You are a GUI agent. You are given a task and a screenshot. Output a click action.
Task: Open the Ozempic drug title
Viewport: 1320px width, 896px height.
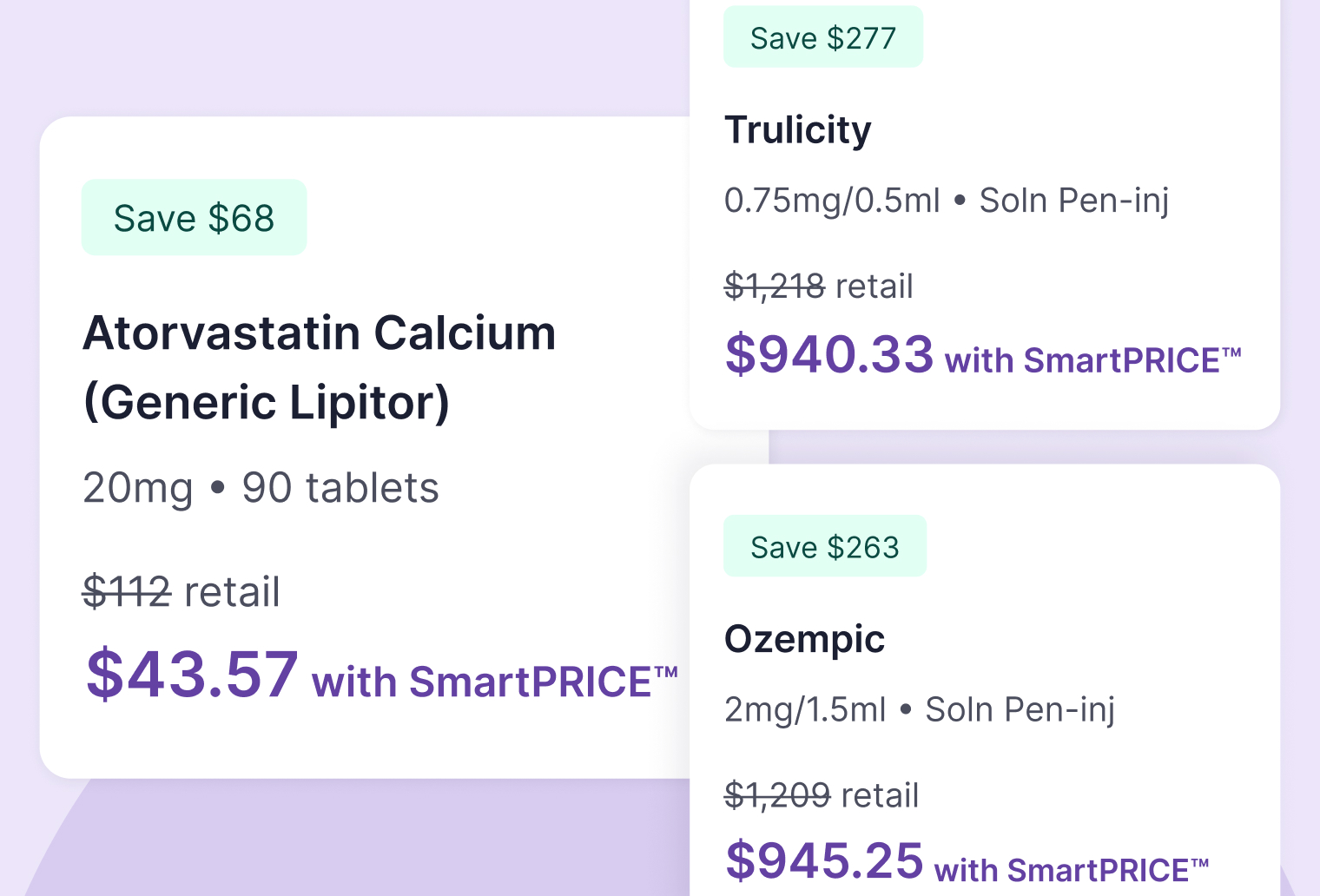(x=805, y=640)
